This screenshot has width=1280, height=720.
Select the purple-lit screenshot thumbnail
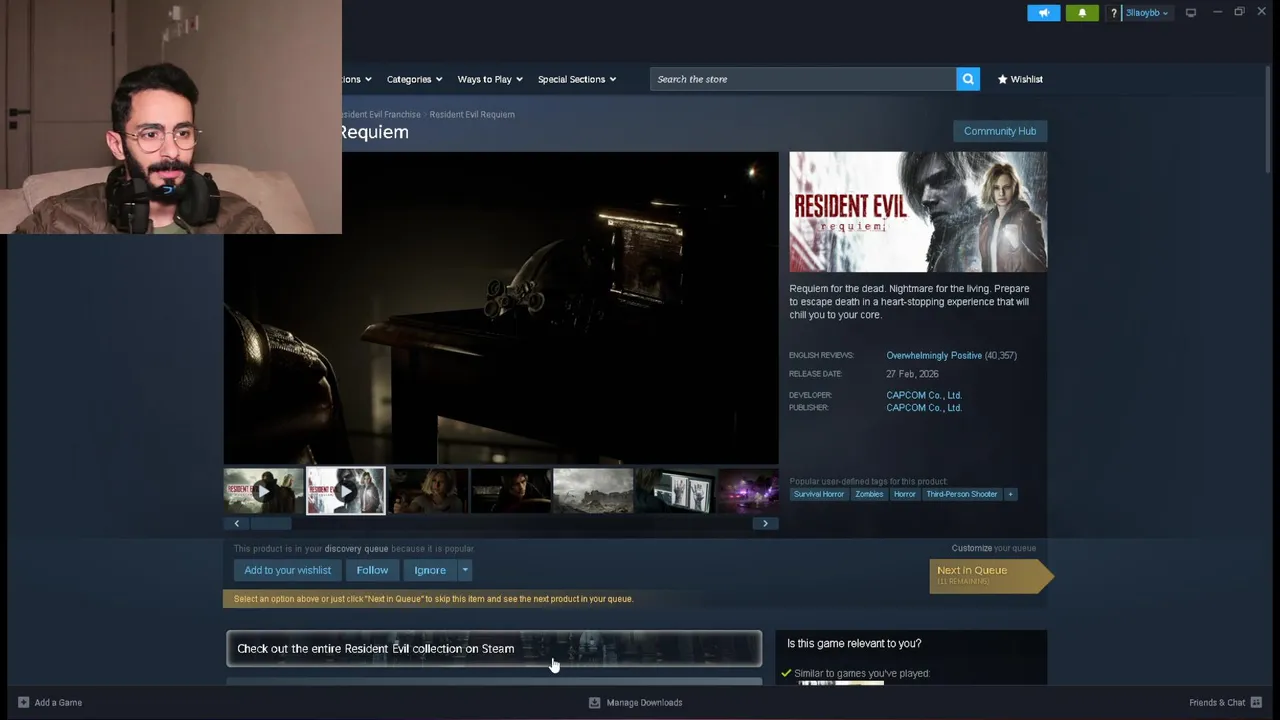pyautogui.click(x=748, y=491)
